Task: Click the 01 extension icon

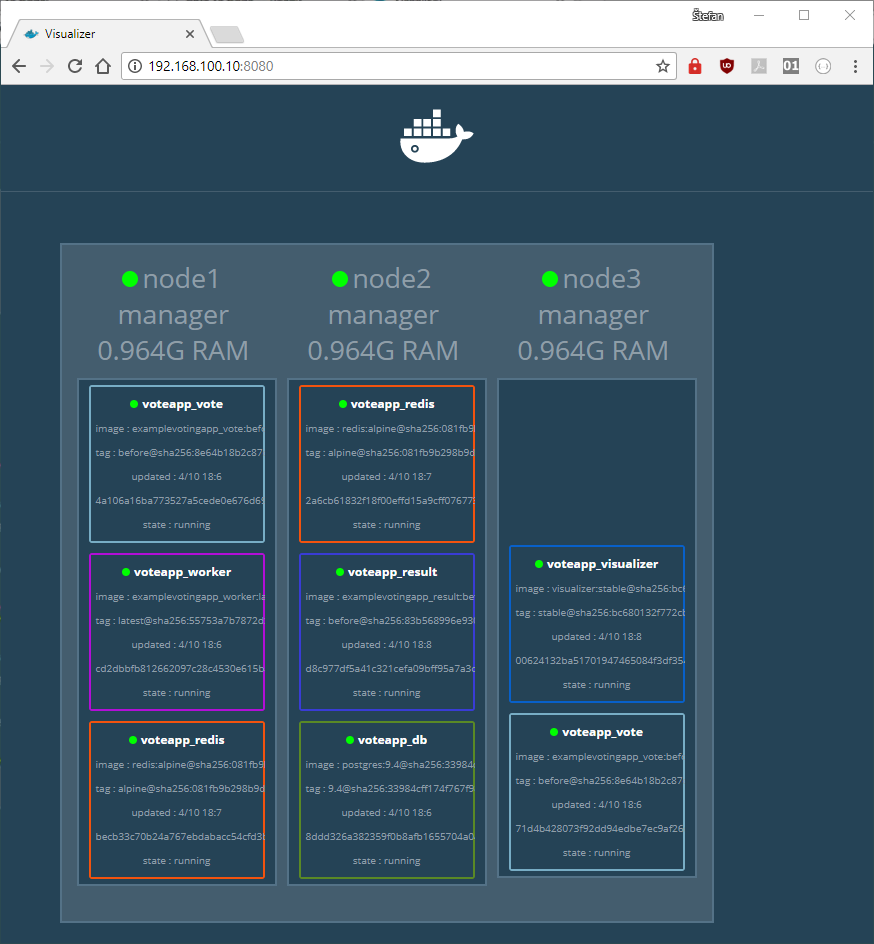Action: point(791,67)
